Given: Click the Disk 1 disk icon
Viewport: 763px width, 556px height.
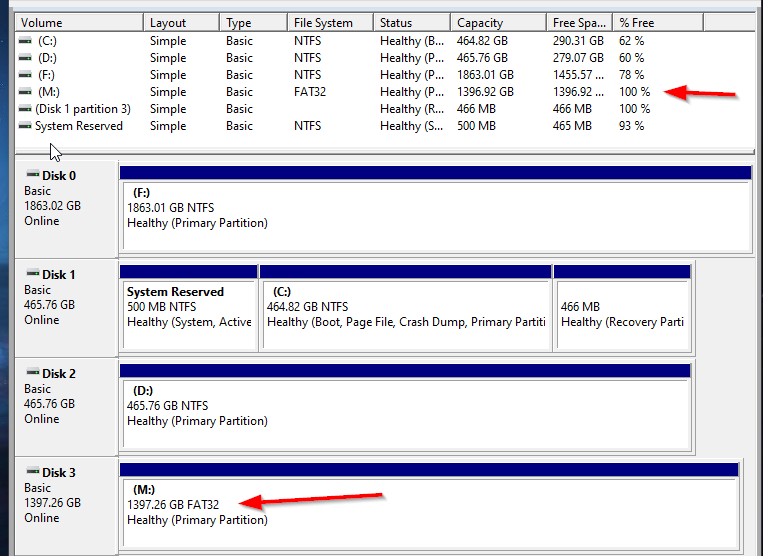Looking at the screenshot, I should (33, 273).
